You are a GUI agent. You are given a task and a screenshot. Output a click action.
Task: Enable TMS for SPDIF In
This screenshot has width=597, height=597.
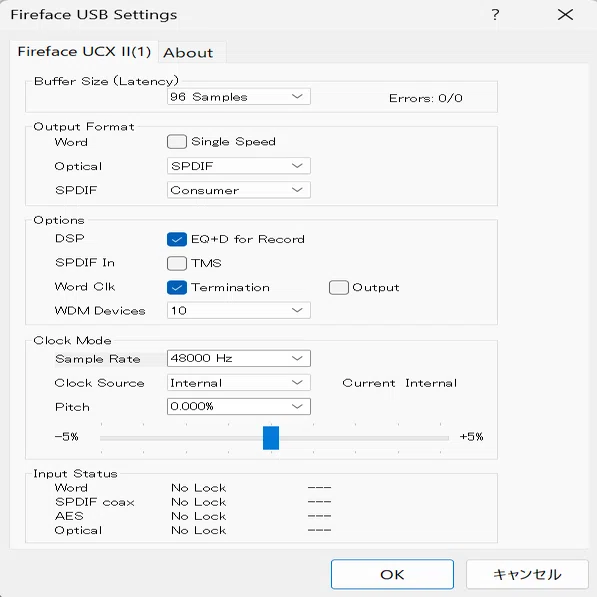tap(177, 263)
